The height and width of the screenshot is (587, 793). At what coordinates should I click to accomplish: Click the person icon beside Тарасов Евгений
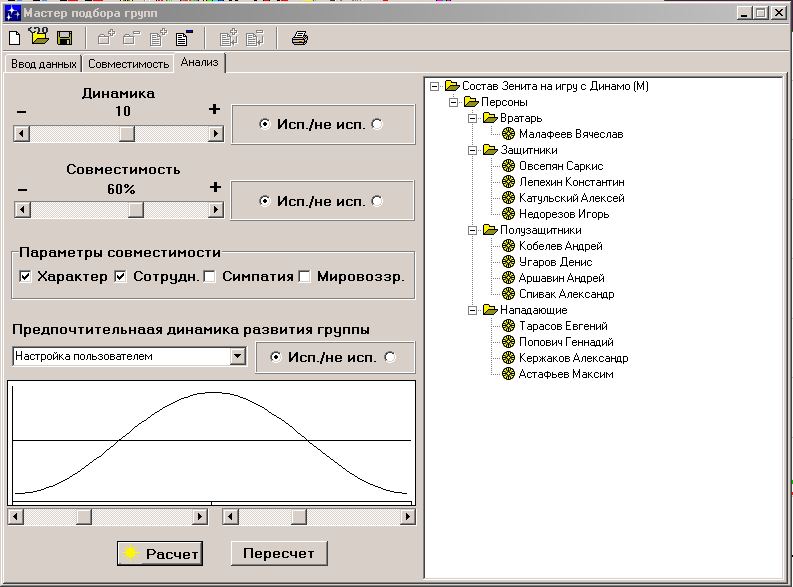tap(508, 326)
